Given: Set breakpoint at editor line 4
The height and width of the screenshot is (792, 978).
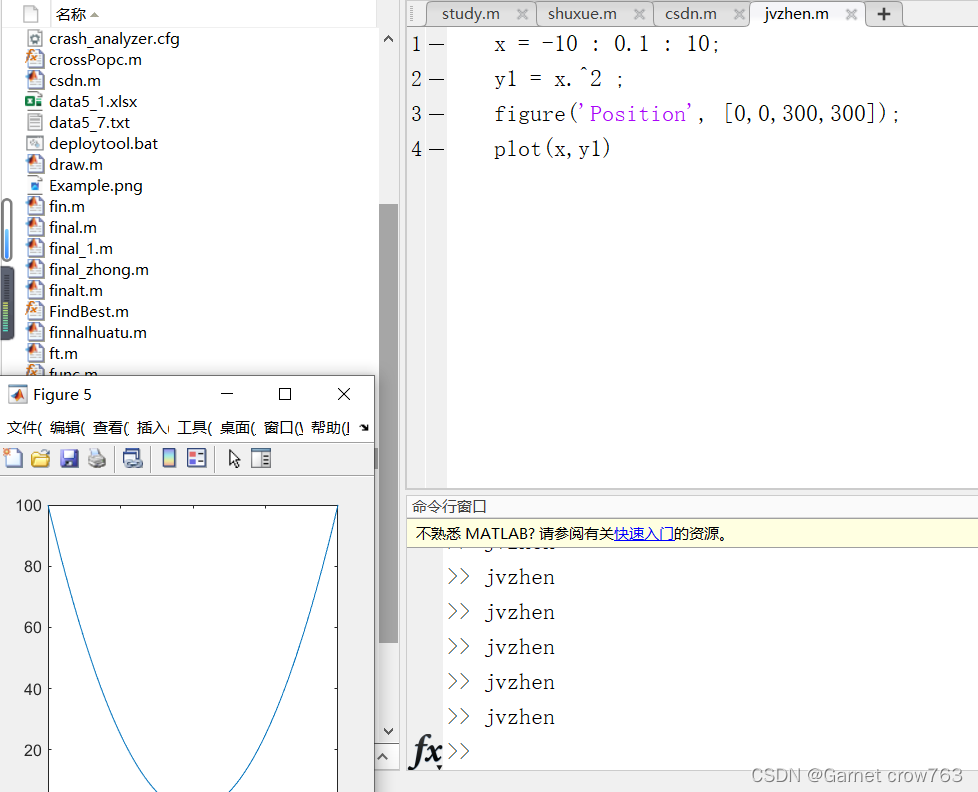Looking at the screenshot, I should coord(437,149).
